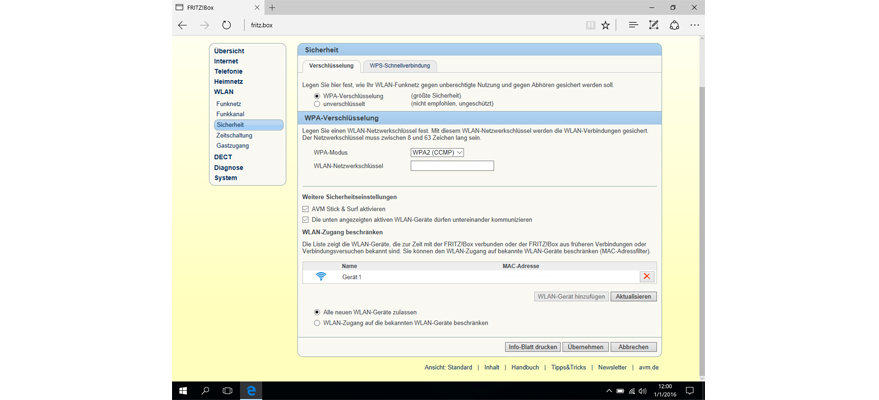Viewport: 879px width, 400px height.
Task: Select the unverschlüsselt radio option
Action: [x=318, y=103]
